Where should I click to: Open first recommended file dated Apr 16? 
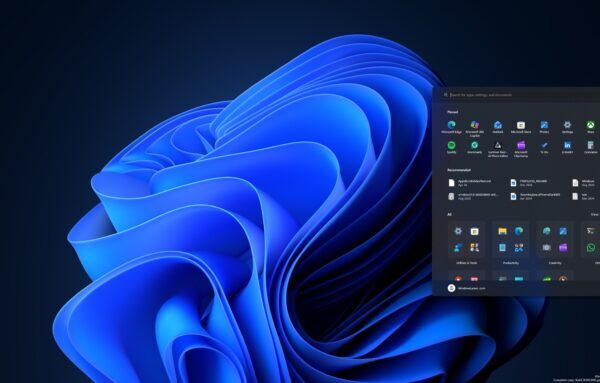coord(470,183)
